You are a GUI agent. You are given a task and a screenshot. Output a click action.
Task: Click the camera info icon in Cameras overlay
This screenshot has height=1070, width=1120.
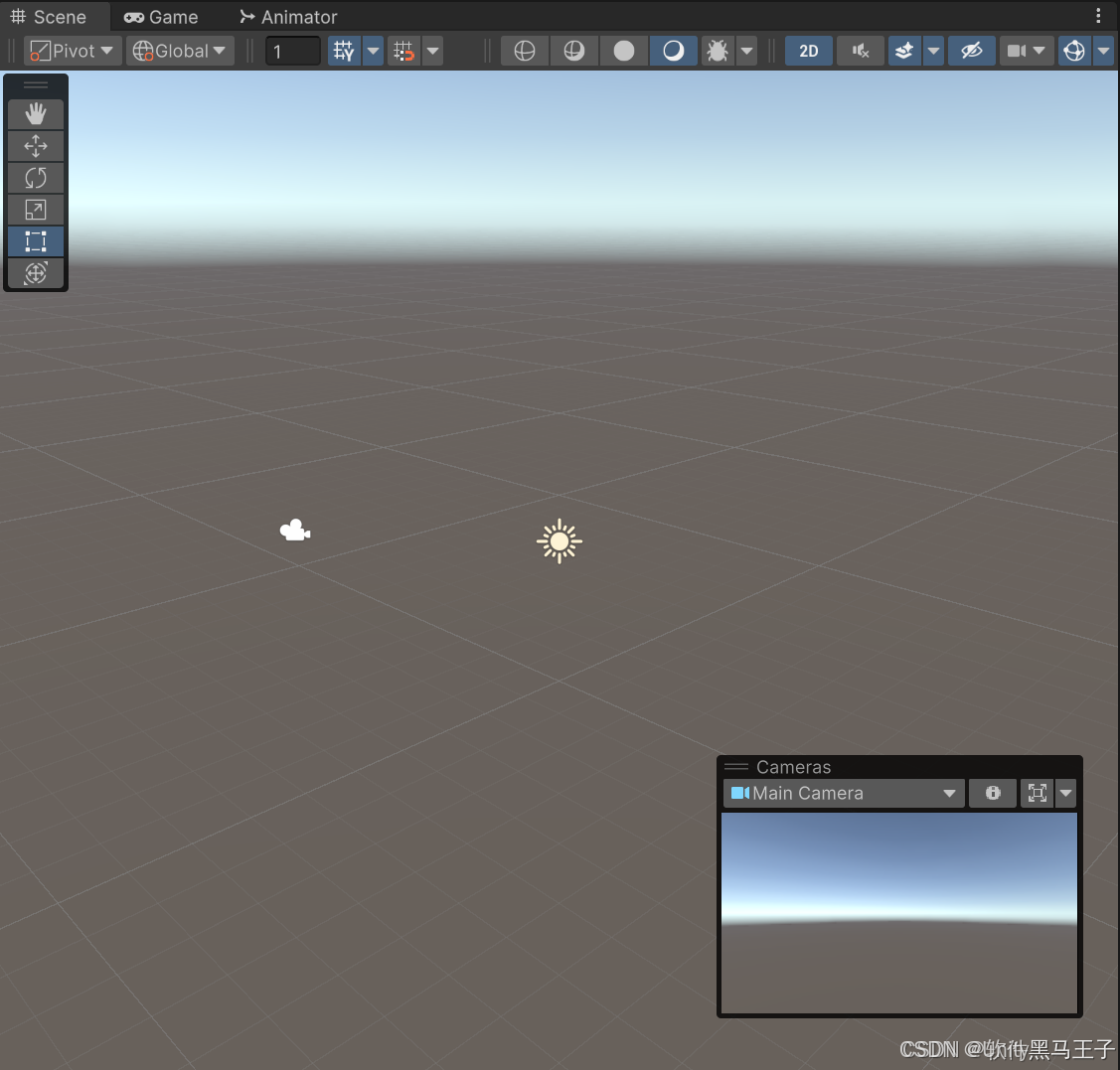pos(993,793)
